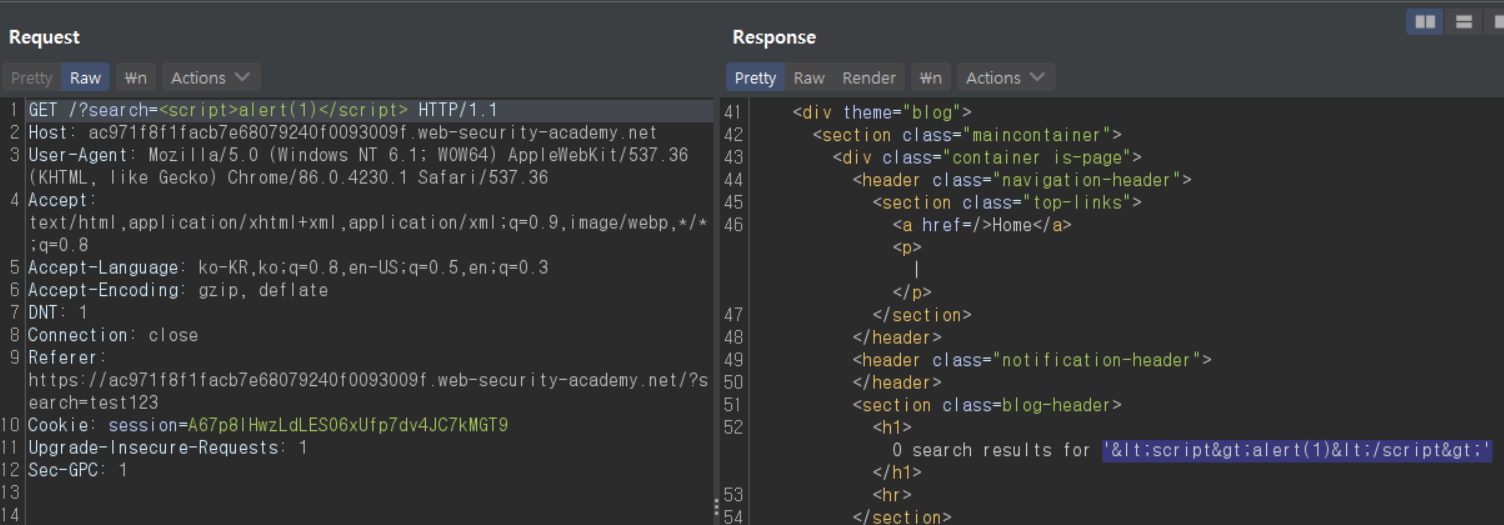Screen dimensions: 1504x525
Task: Switch the Request view to Pretty
Action: (x=31, y=78)
